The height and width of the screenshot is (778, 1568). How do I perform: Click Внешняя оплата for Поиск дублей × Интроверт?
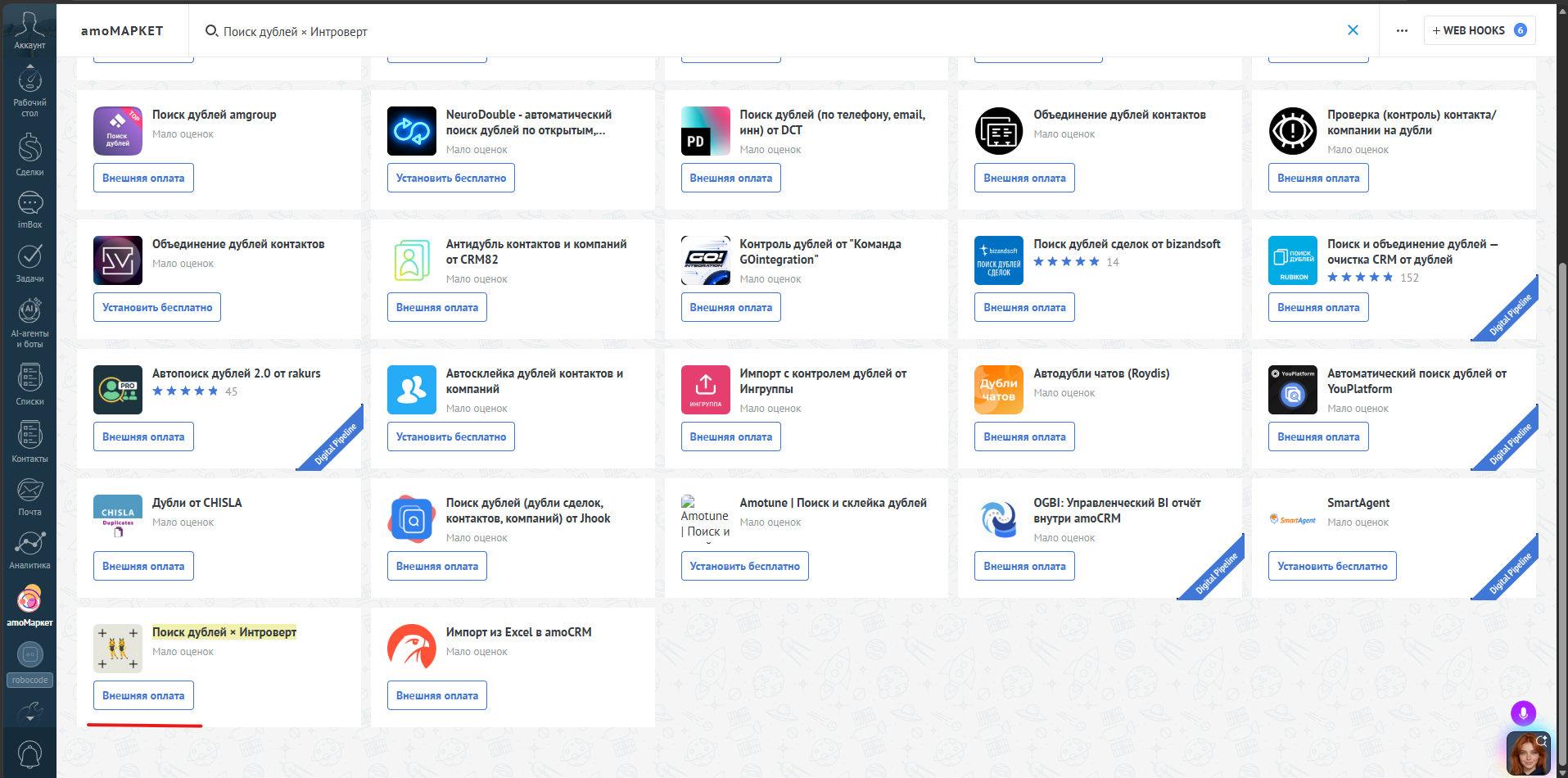click(143, 695)
